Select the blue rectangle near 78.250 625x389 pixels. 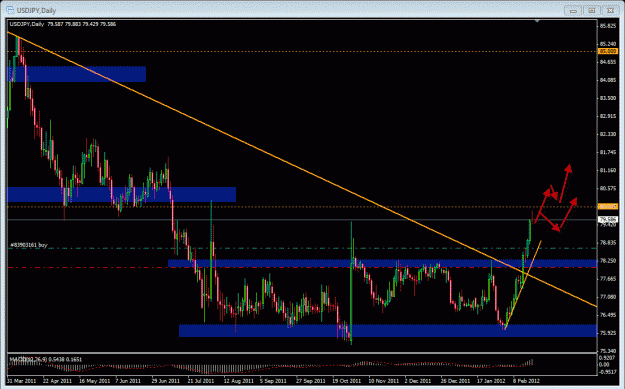click(x=383, y=263)
